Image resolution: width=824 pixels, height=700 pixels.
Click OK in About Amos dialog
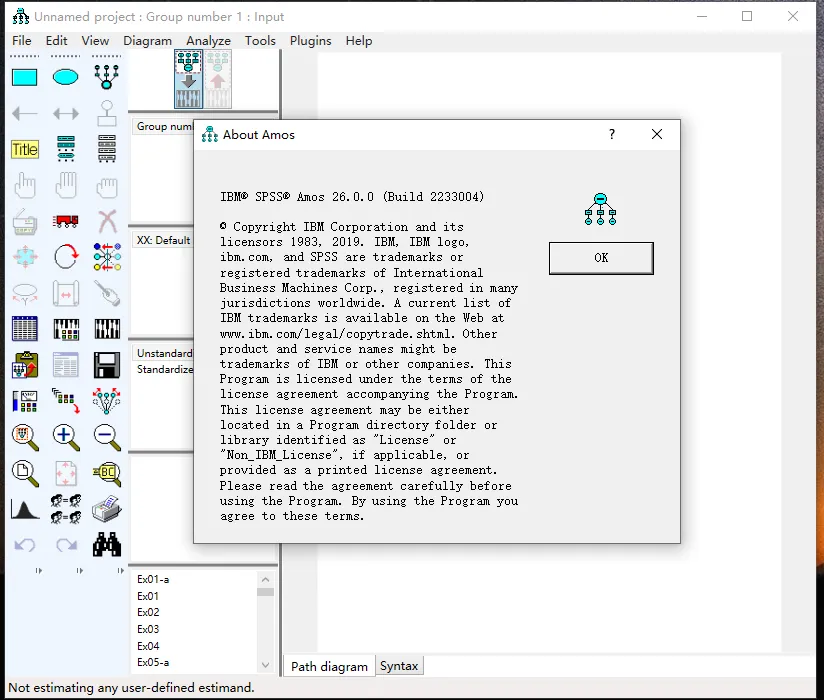[601, 258]
